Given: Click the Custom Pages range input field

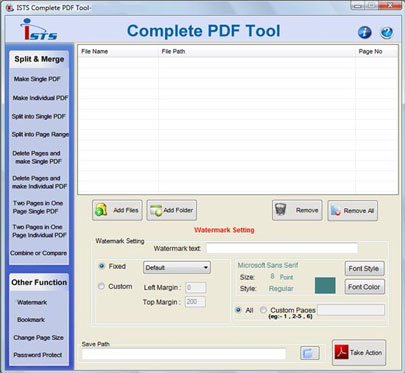Looking at the screenshot, I should pos(351,310).
